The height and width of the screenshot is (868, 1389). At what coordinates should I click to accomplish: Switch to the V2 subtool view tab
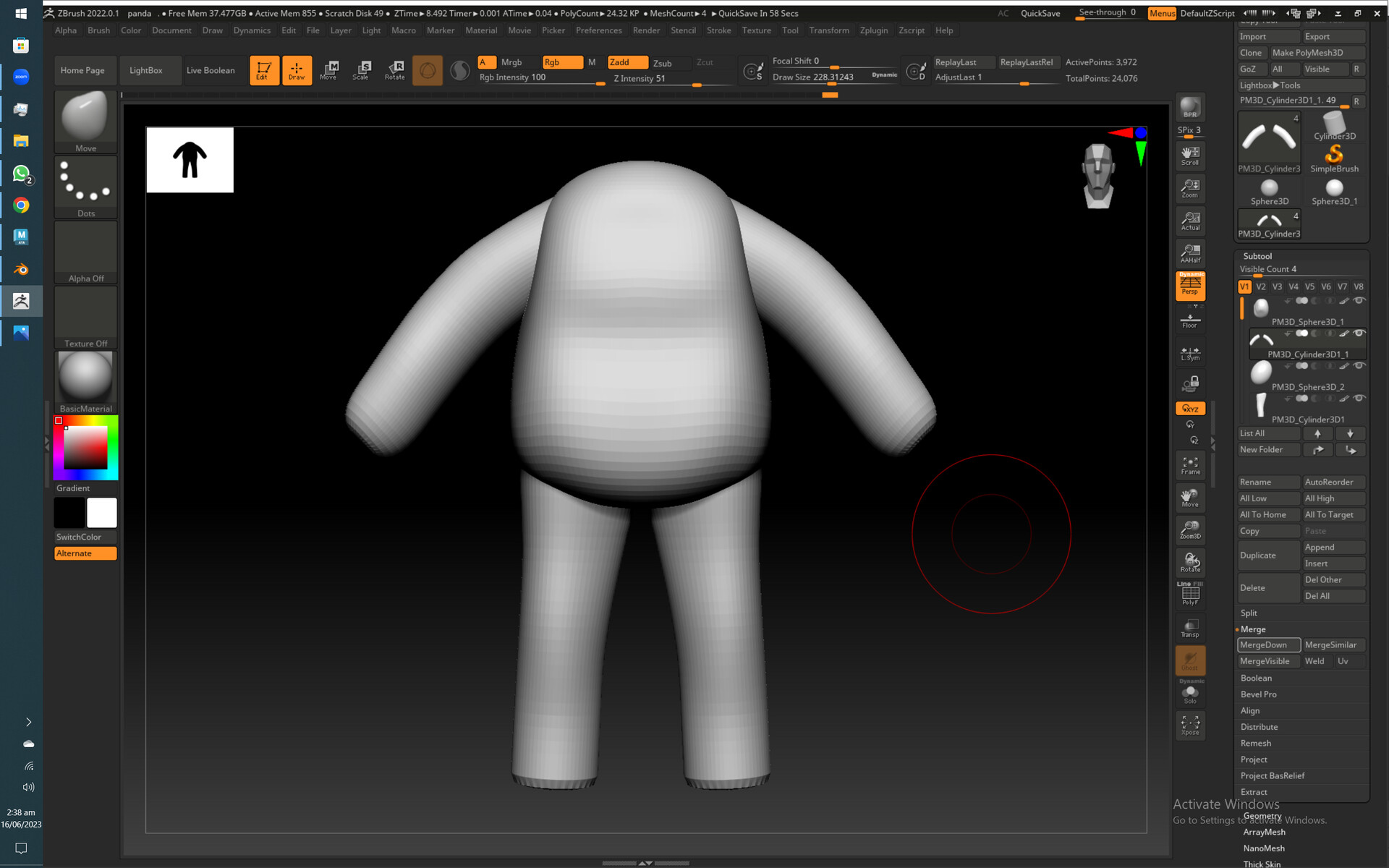[x=1261, y=286]
